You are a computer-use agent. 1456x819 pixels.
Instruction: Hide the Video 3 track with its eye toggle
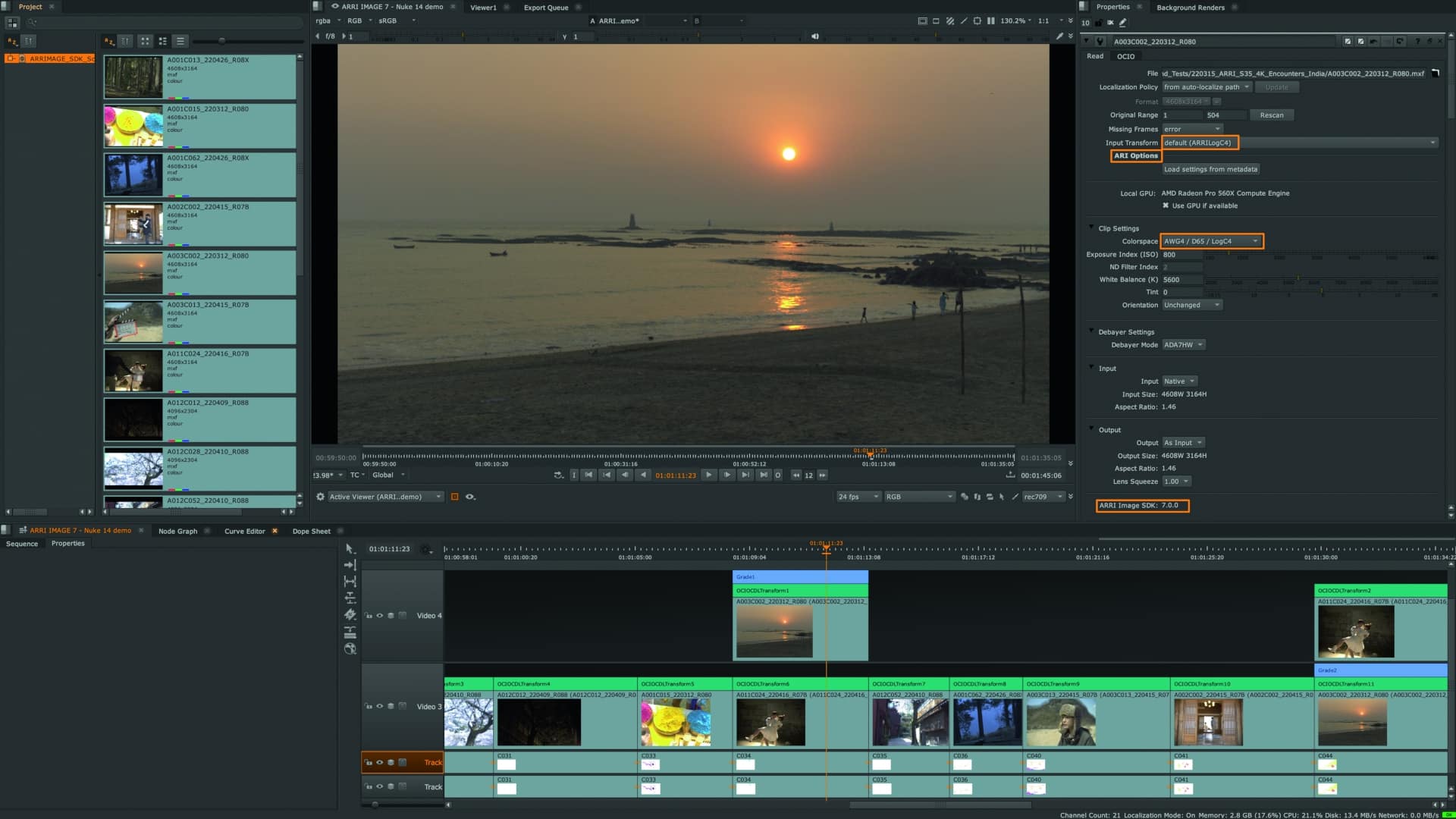pyautogui.click(x=380, y=705)
